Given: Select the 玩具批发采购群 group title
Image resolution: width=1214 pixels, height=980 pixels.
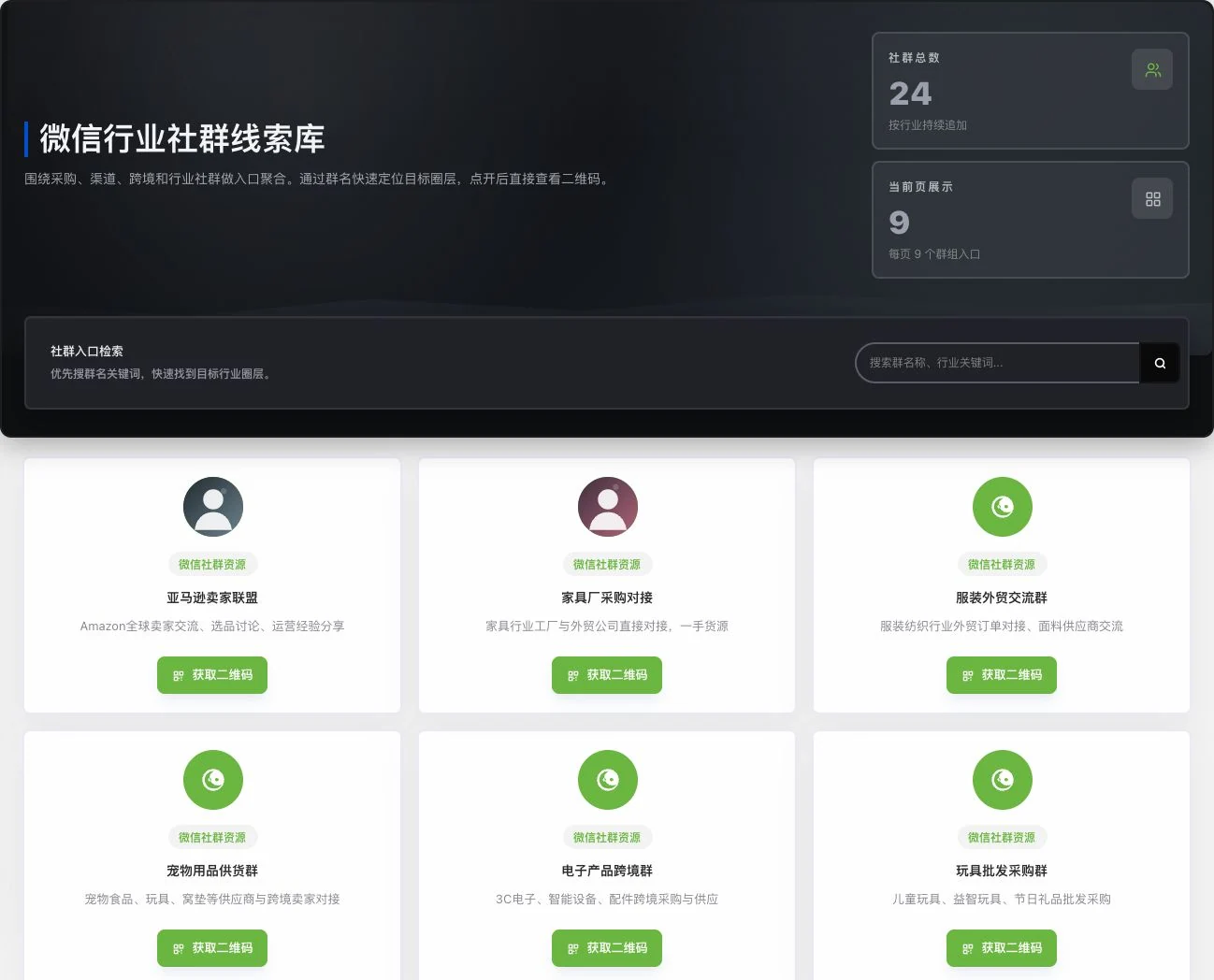Looking at the screenshot, I should [1002, 871].
